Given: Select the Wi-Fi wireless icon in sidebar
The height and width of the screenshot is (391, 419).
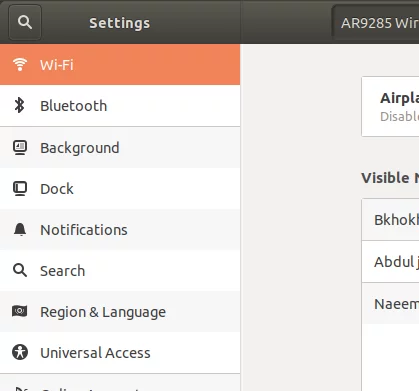Looking at the screenshot, I should click(20, 64).
